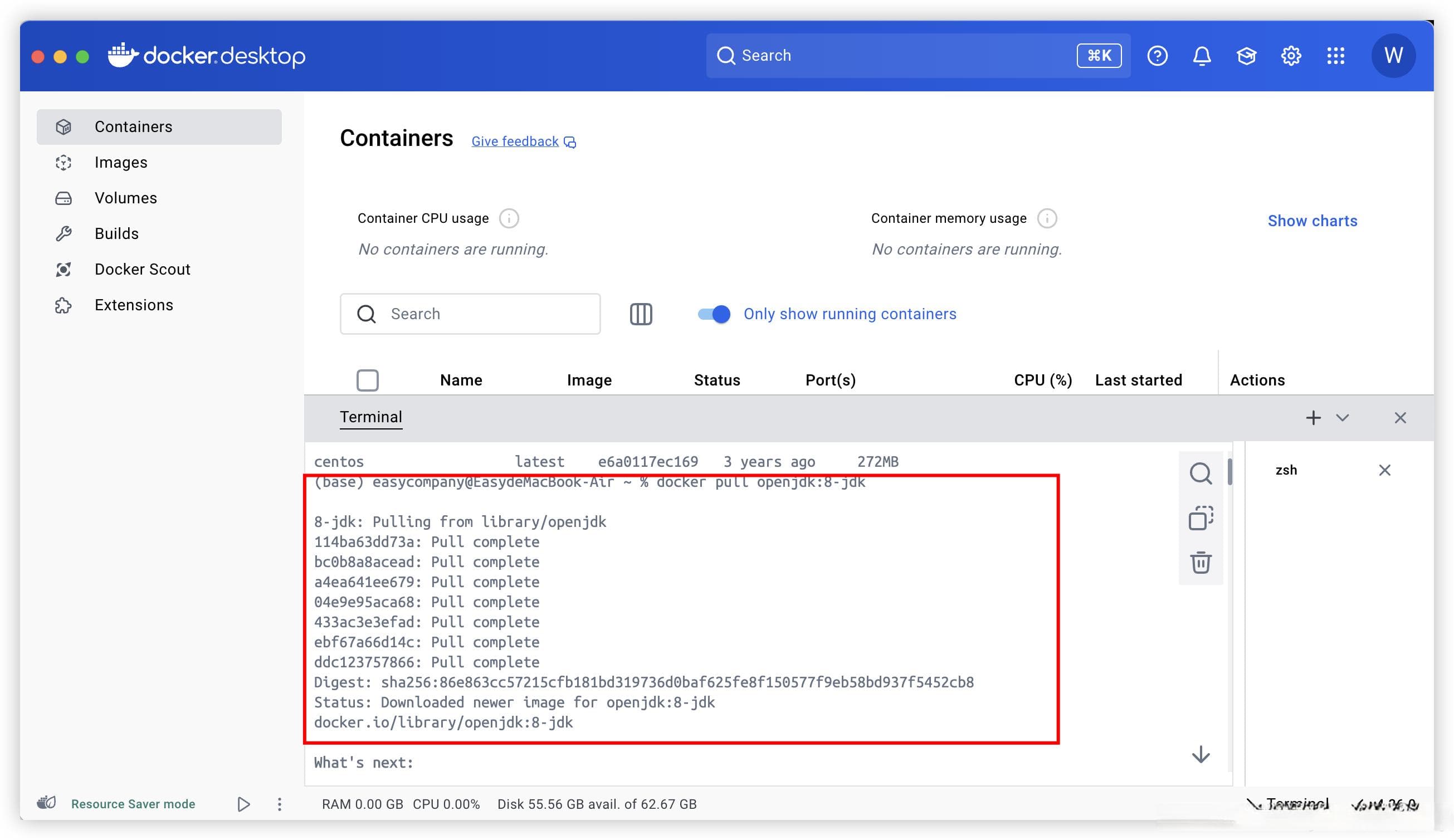Open the help question mark icon

tap(1157, 55)
